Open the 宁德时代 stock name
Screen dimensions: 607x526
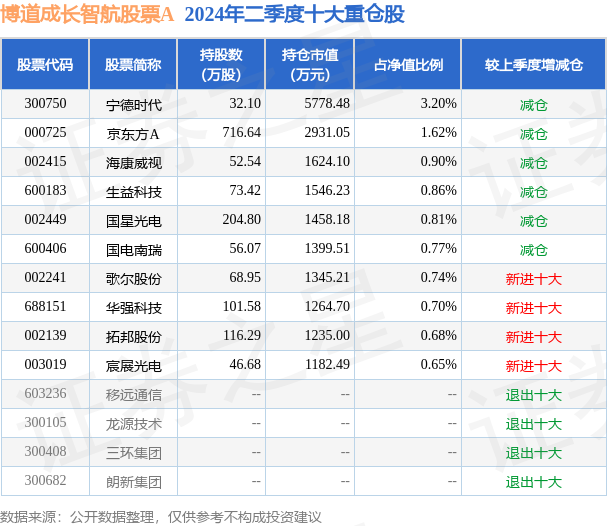coord(133,104)
